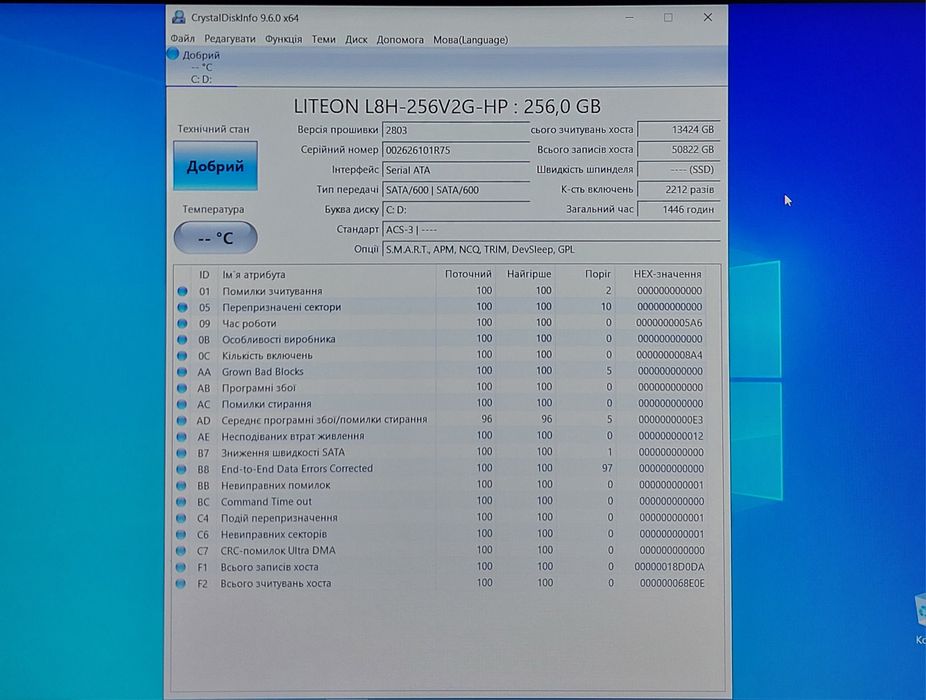Click the transfer mode field SATA/600 | SATA/600

(x=455, y=190)
